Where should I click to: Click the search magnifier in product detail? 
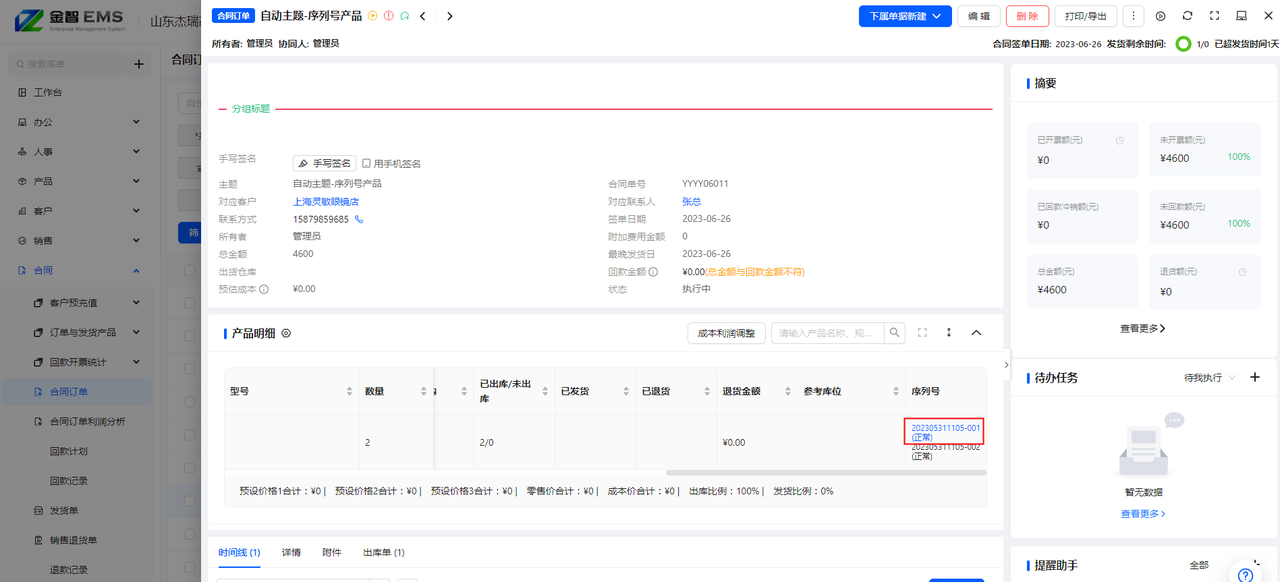click(x=896, y=333)
